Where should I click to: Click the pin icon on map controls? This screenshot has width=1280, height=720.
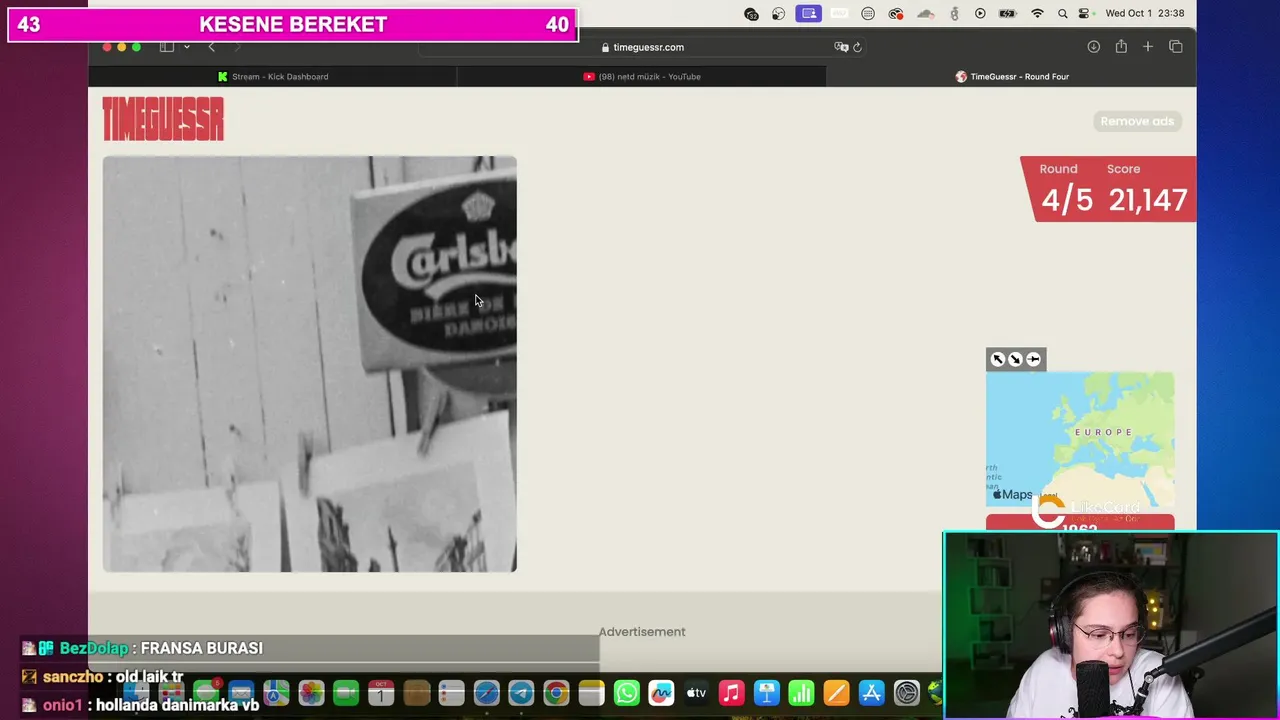pyautogui.click(x=1033, y=359)
